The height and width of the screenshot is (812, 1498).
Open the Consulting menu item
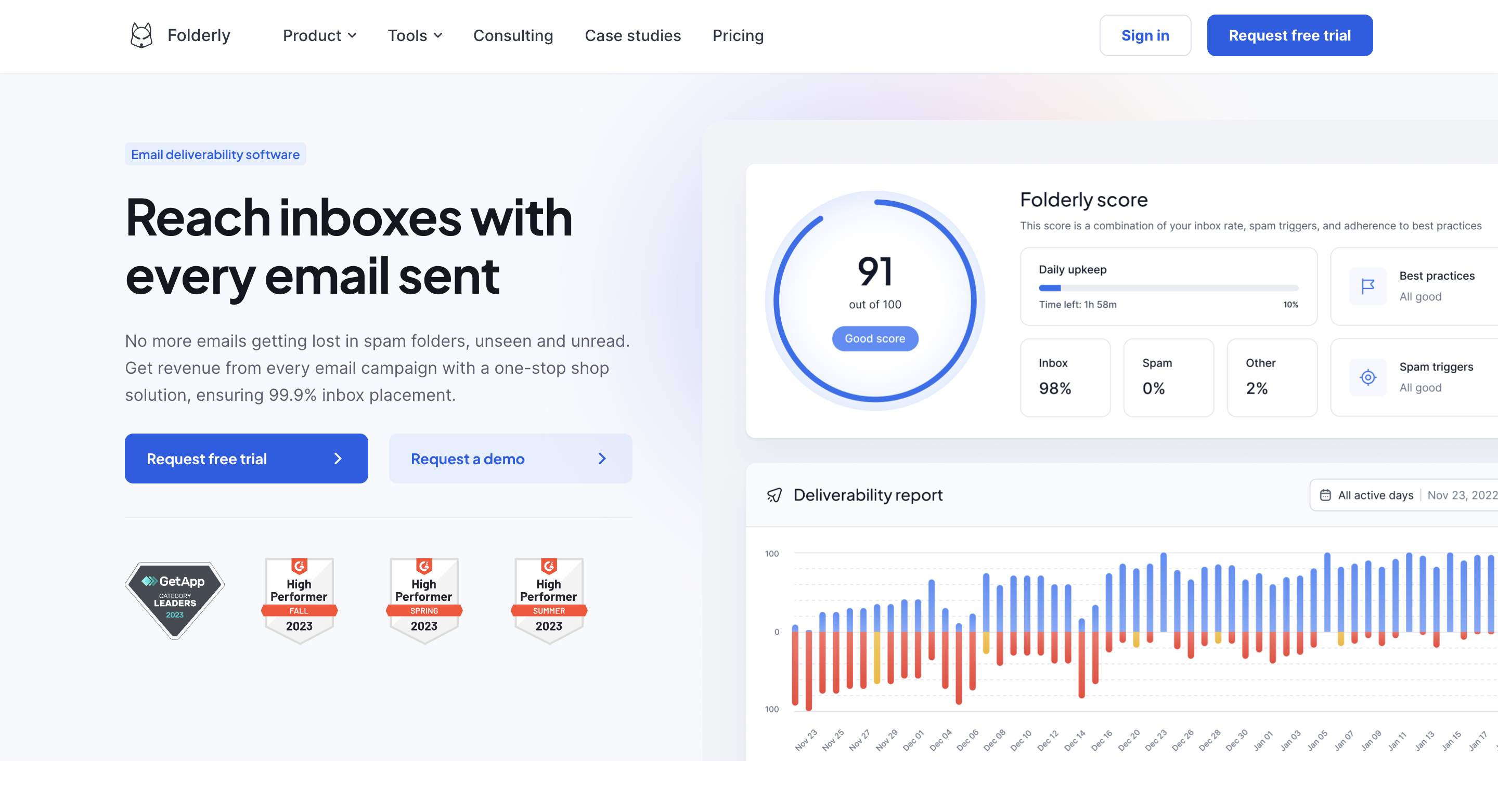pos(513,35)
